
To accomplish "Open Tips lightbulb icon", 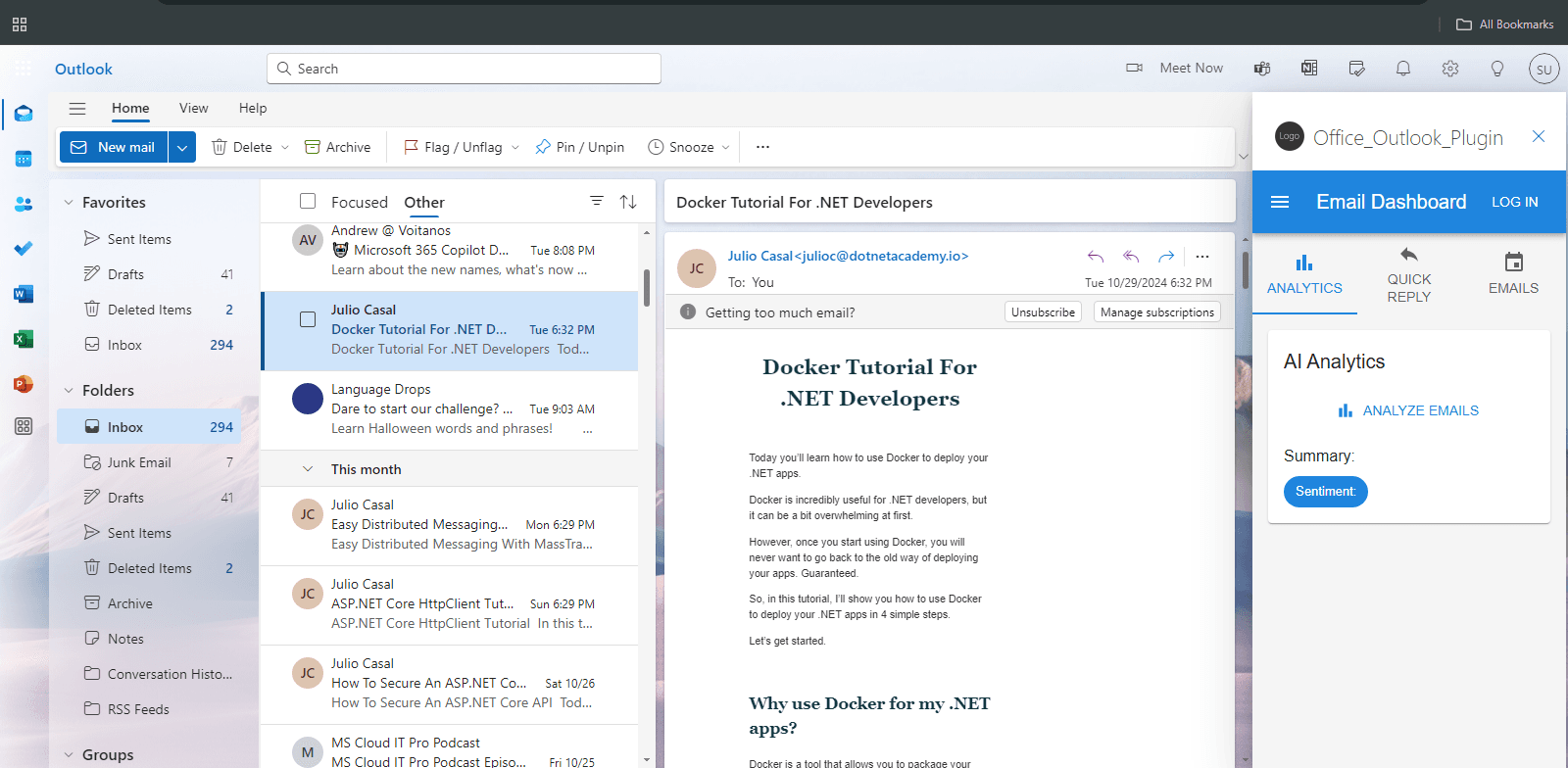I will click(x=1497, y=69).
